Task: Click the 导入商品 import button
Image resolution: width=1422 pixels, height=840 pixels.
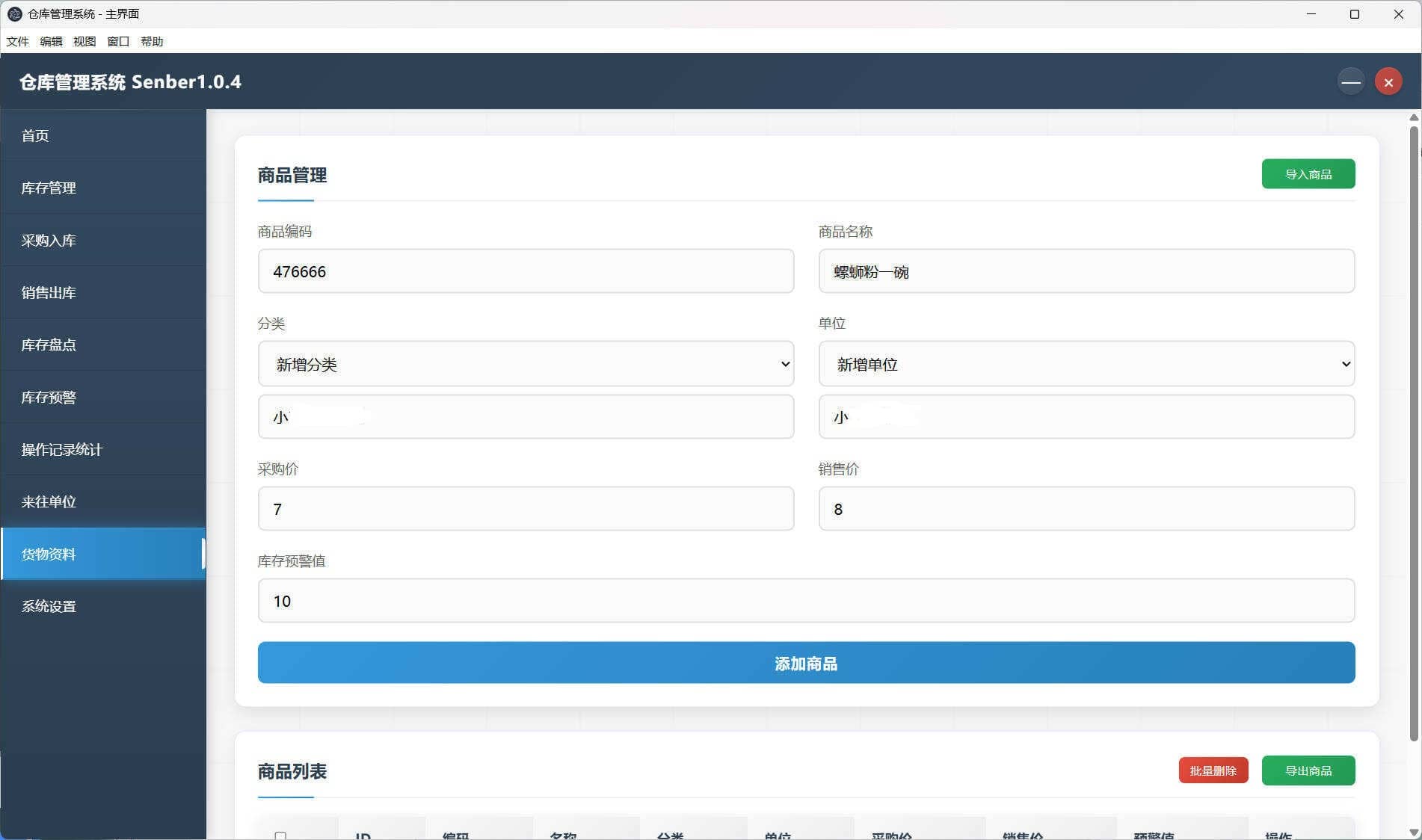Action: (x=1308, y=173)
